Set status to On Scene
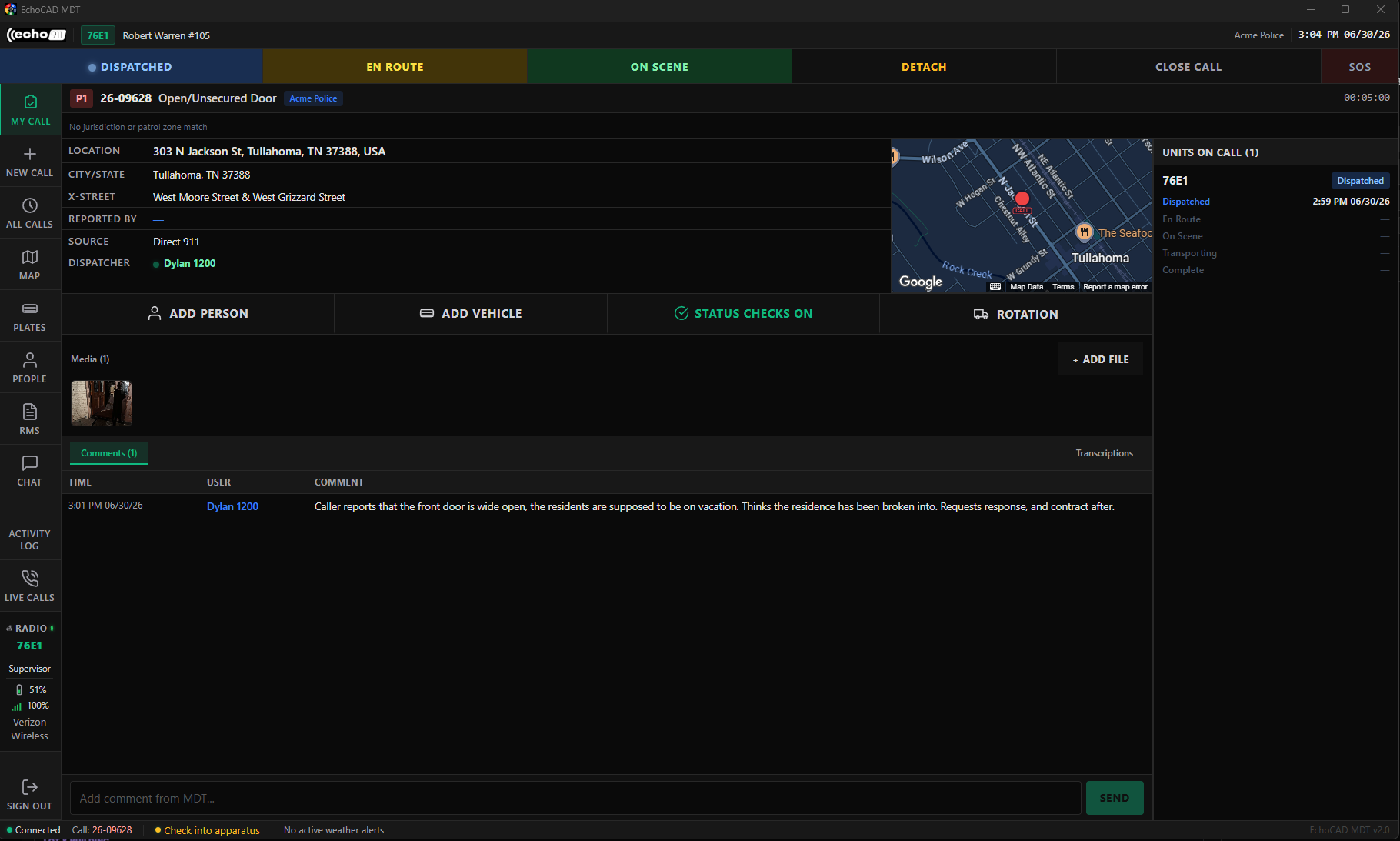The image size is (1400, 841). tap(659, 67)
